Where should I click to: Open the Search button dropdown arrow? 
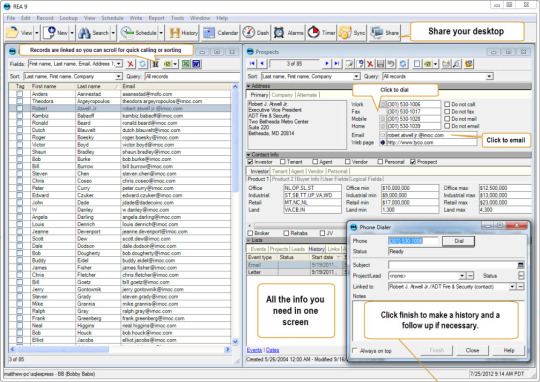pyautogui.click(x=113, y=33)
